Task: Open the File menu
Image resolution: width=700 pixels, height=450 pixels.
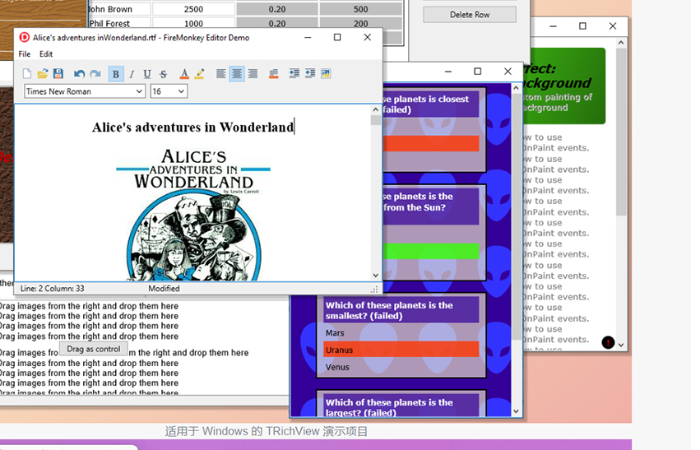Action: [25, 54]
